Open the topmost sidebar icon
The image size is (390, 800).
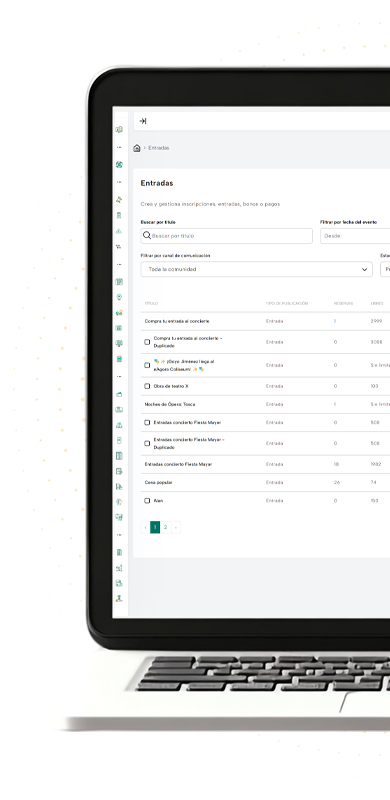tap(119, 130)
